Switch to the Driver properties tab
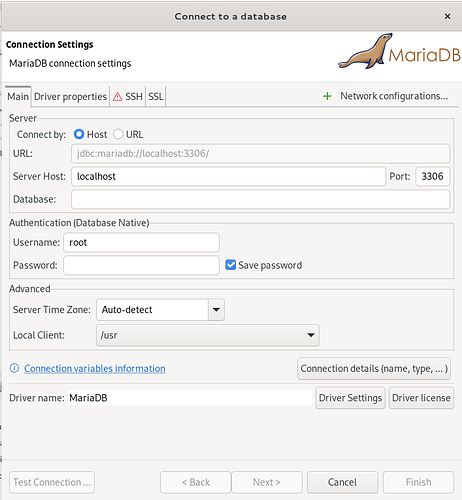 tap(70, 97)
